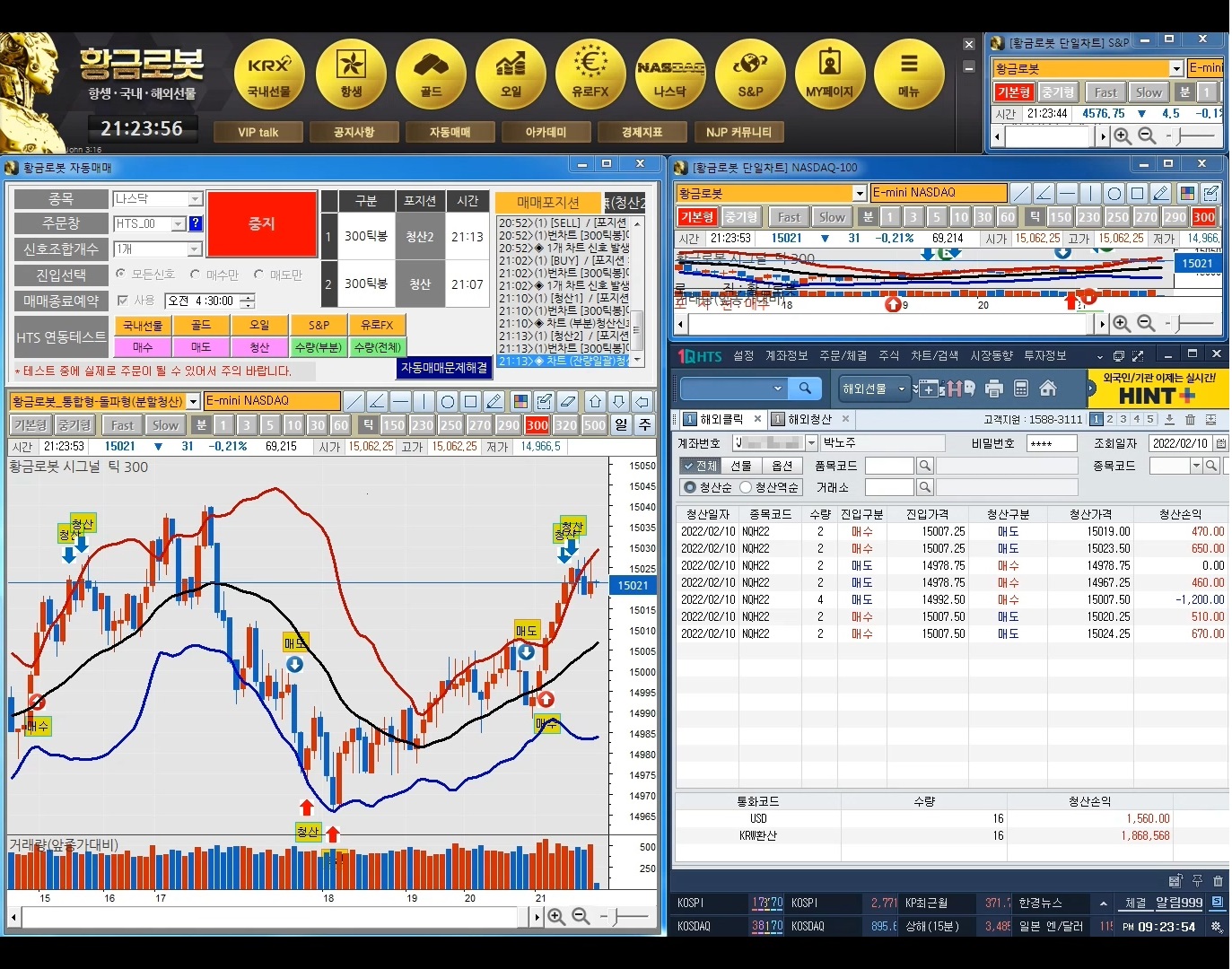Viewport: 1232px width, 969px height.
Task: Open the 계좌번호 account dropdown
Action: pyautogui.click(x=811, y=442)
